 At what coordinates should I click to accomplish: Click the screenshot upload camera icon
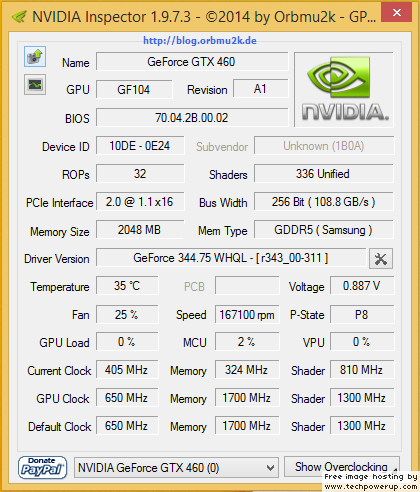35,57
